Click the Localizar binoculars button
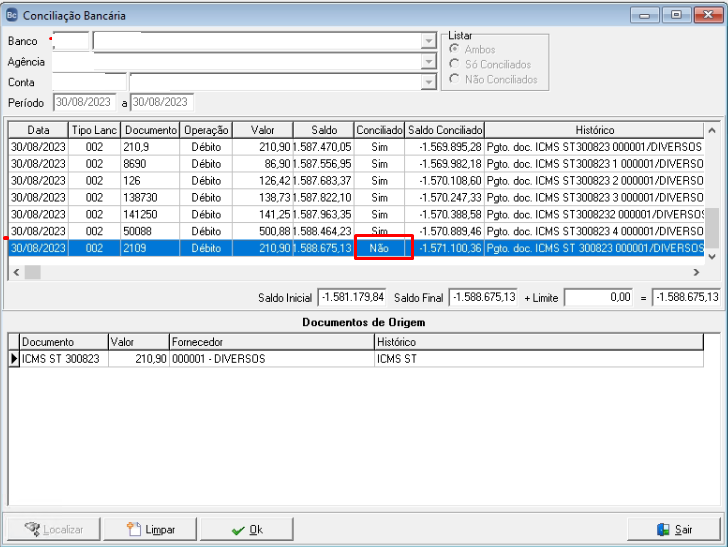 [53, 529]
